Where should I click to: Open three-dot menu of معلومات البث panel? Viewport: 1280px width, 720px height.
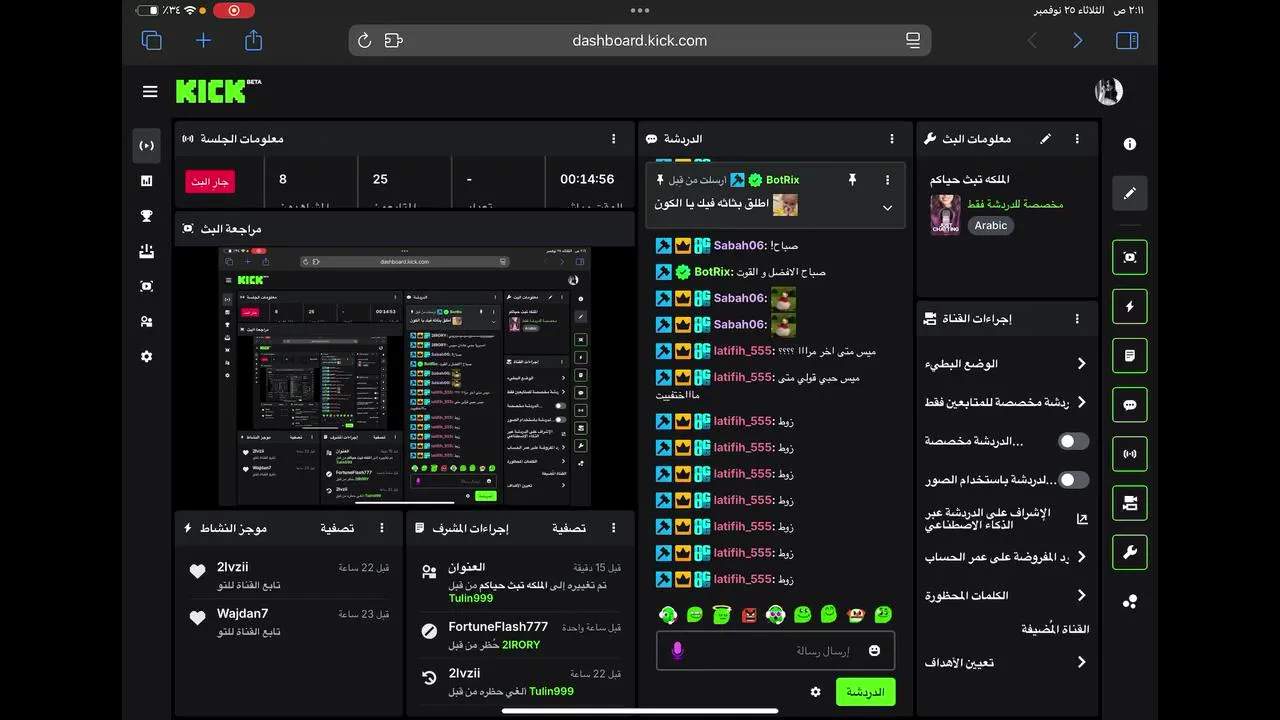tap(1077, 139)
